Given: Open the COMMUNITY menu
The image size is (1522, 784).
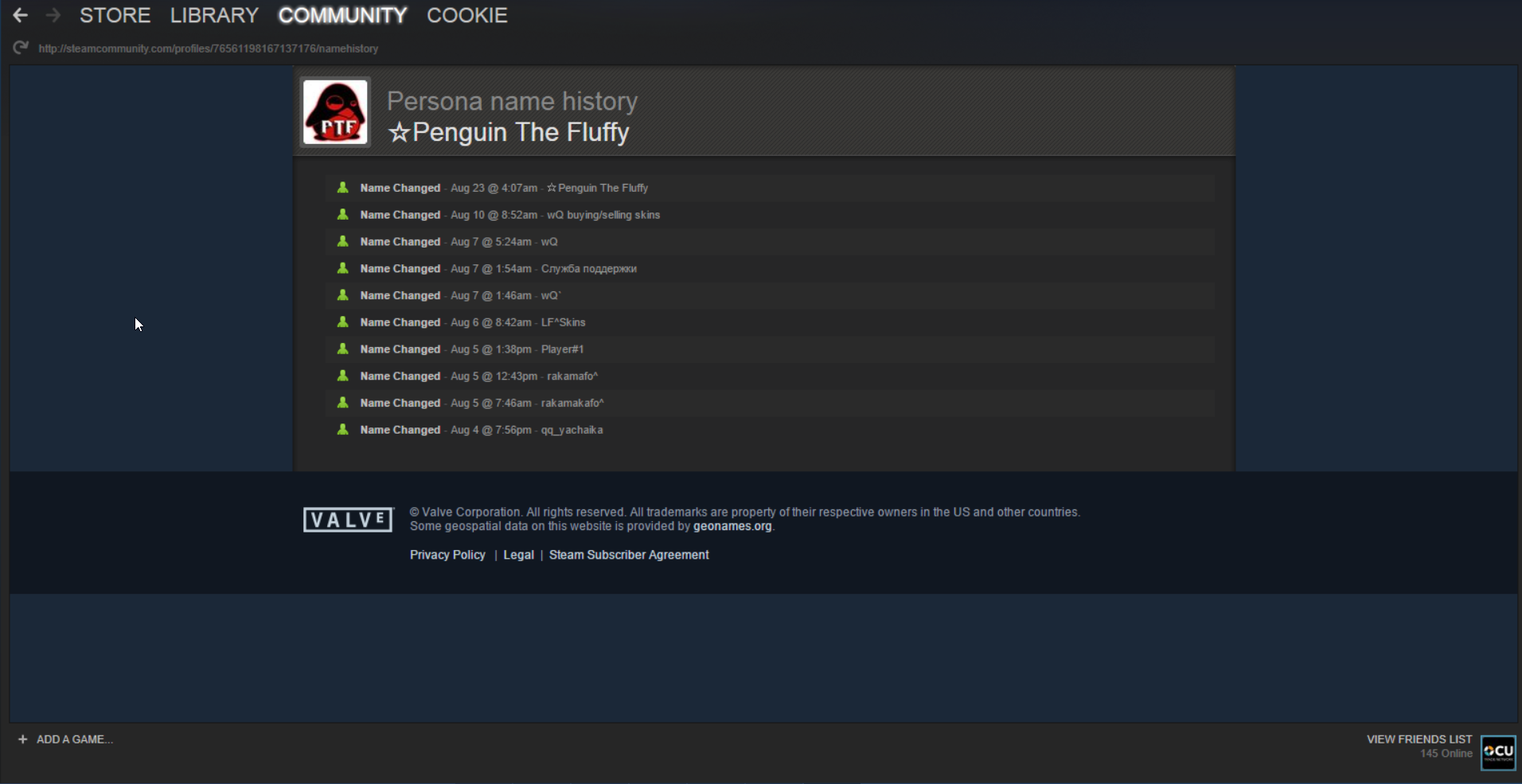Looking at the screenshot, I should coord(342,15).
